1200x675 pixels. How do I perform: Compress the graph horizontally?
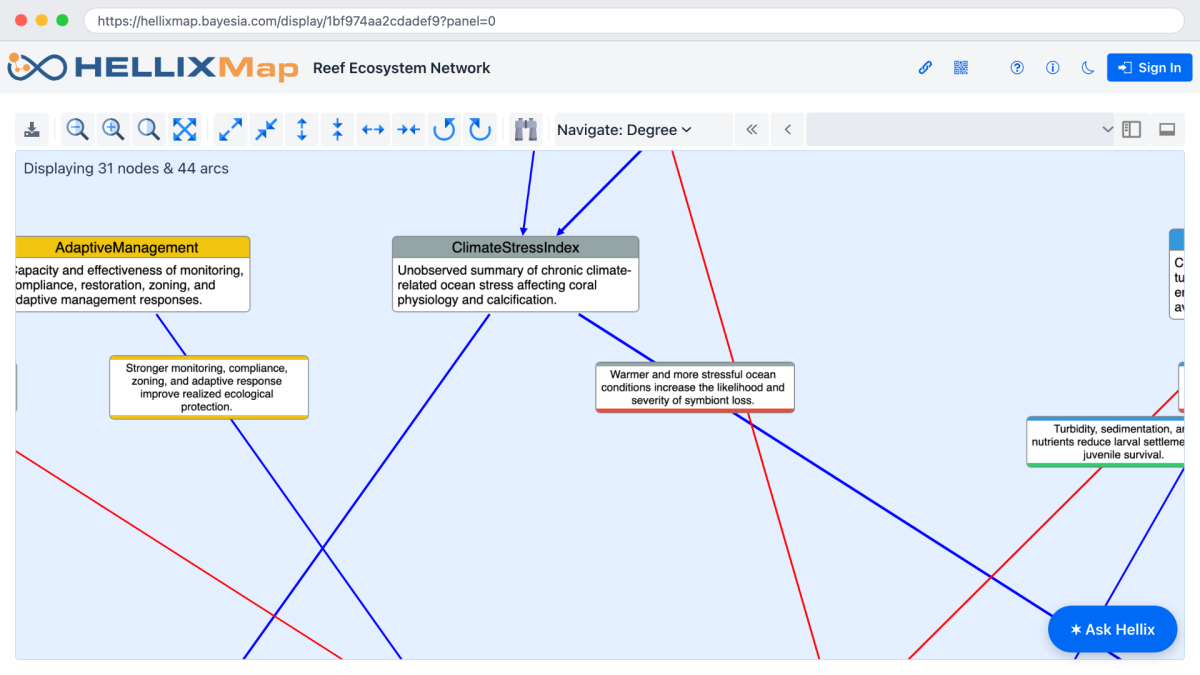409,129
